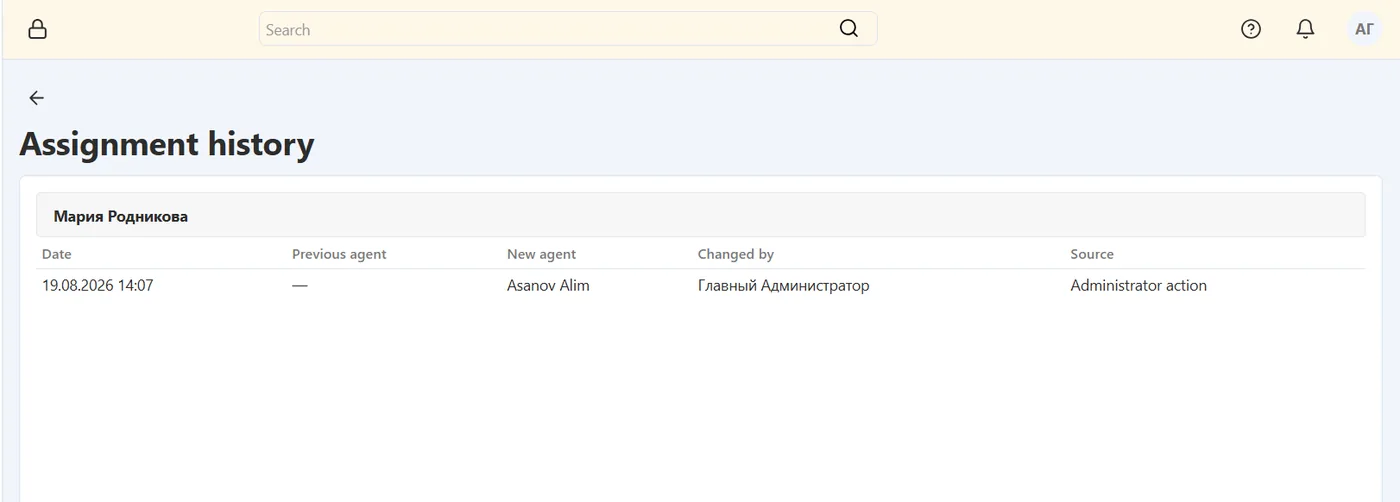Open the notifications bell
Screen dimensions: 1400x502
coord(1305,29)
